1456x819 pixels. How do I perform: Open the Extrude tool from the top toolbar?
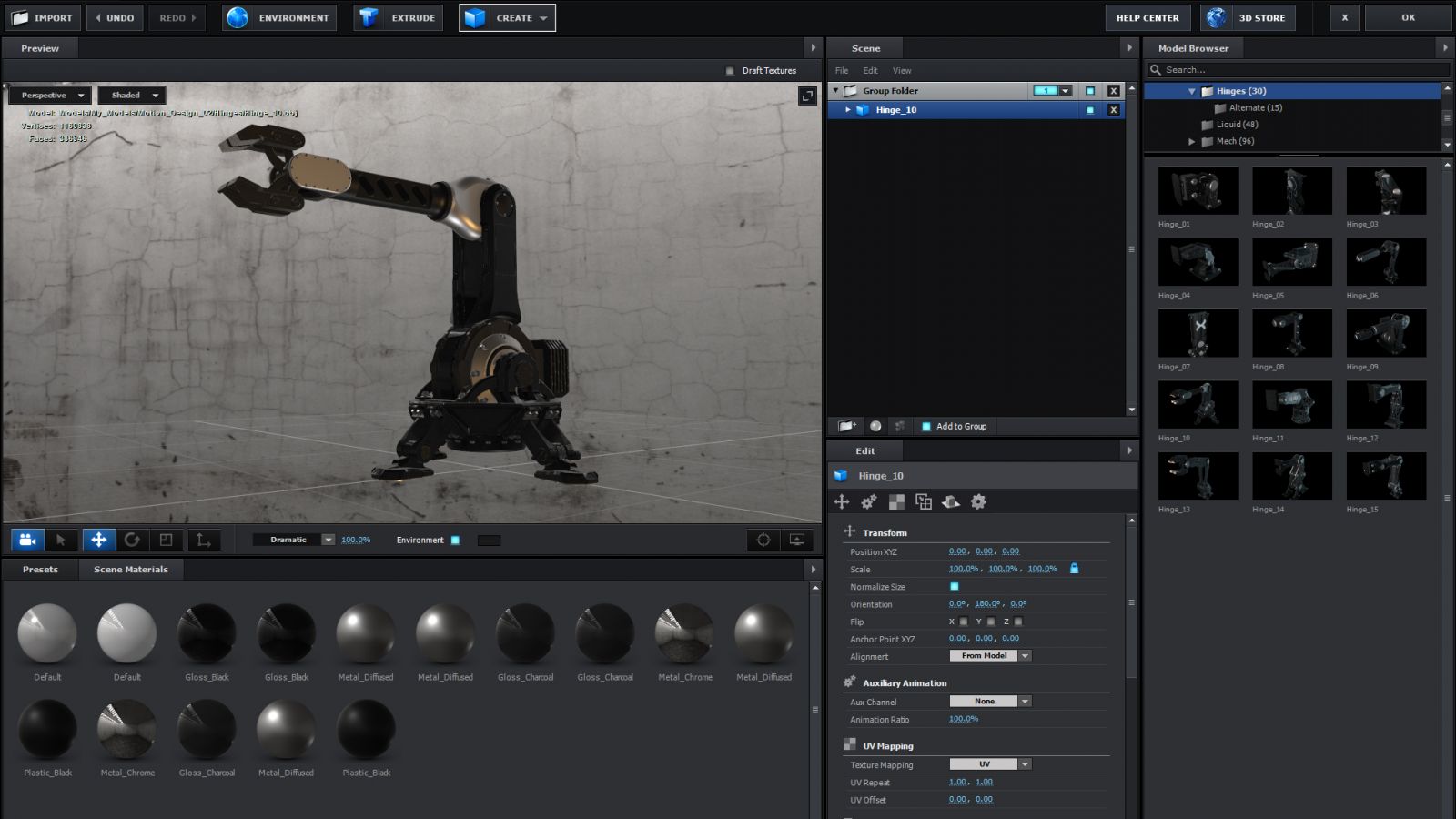tap(398, 16)
